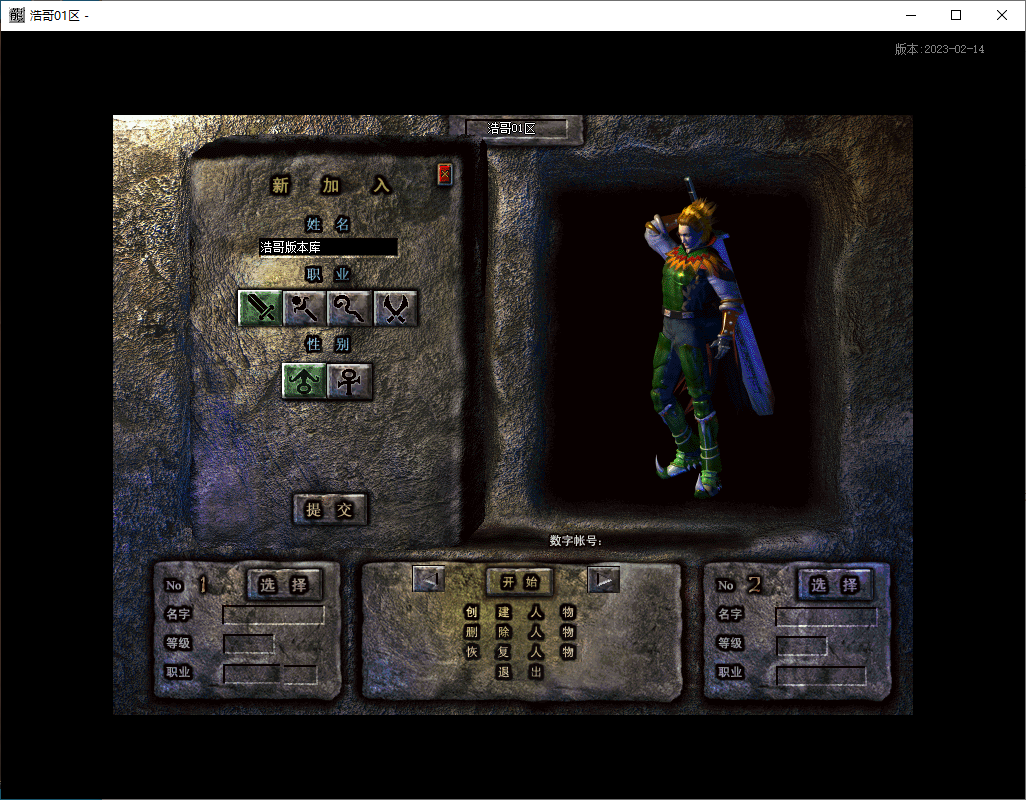The image size is (1026, 800).
Task: Minimize the 浩哥01区 window
Action: [911, 15]
